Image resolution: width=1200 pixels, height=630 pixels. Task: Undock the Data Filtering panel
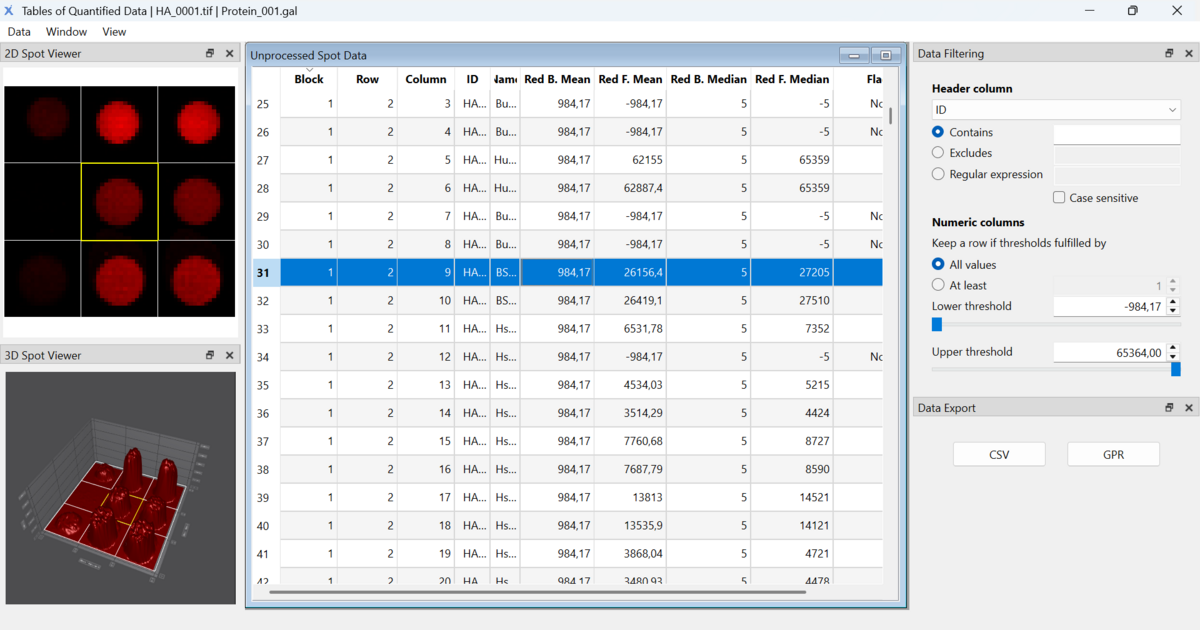[x=1169, y=54]
